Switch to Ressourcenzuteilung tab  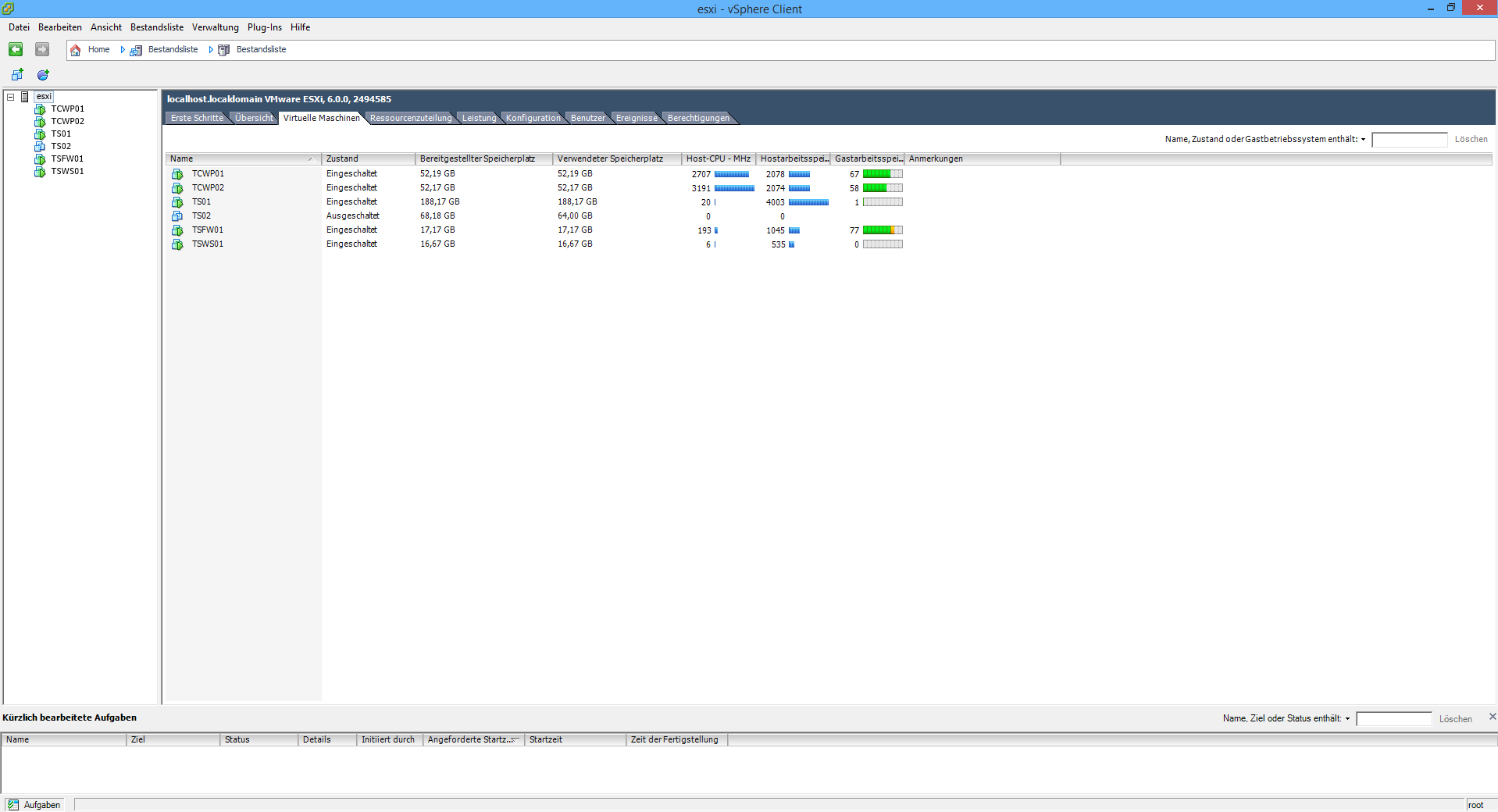point(411,118)
